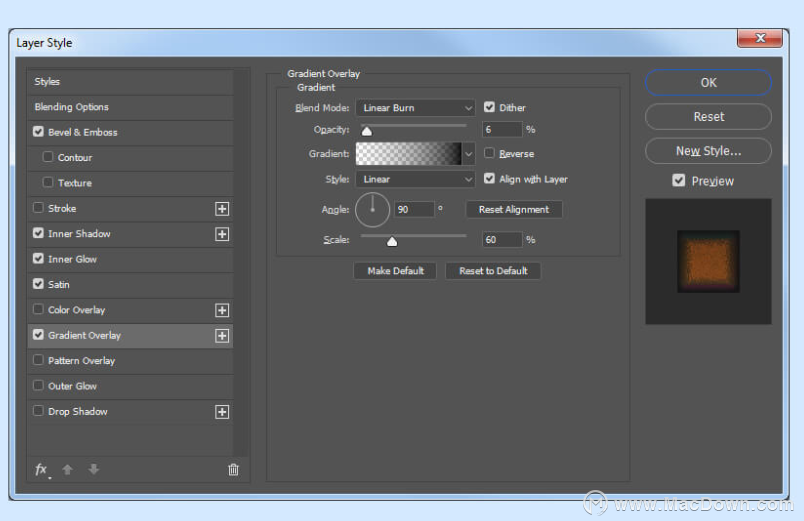Open the Blend Mode Linear Burn dropdown
Screen dimensions: 804x521
pos(415,108)
